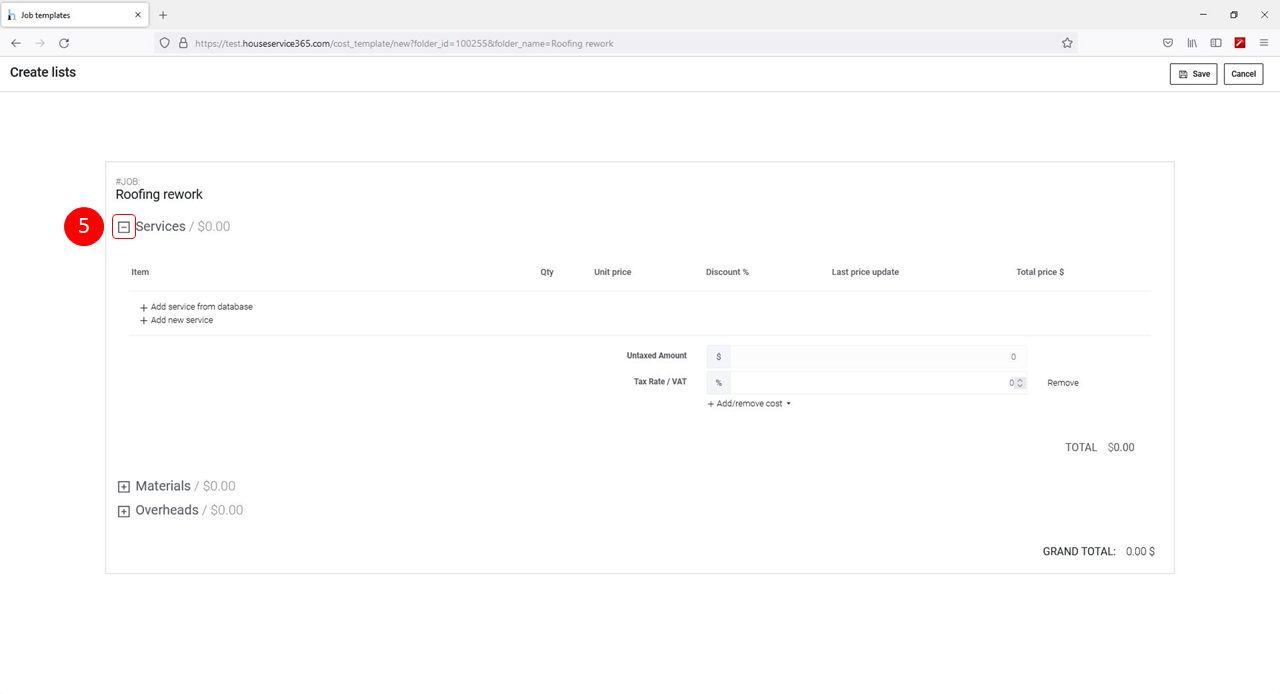Go back using browser back arrow
Screen dimensions: 1280x694
point(16,43)
